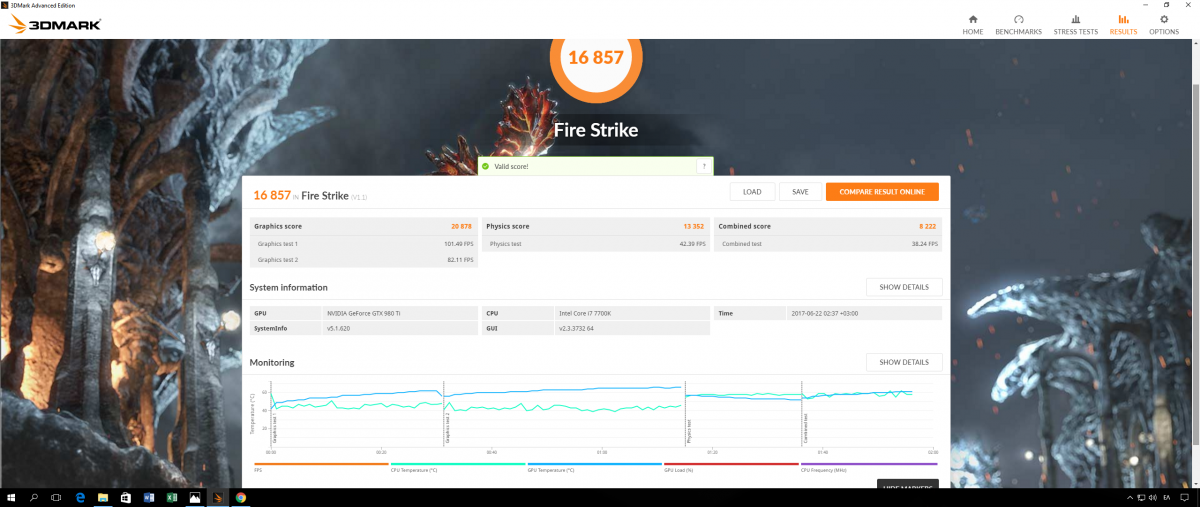Show details for Monitoring section

(x=904, y=362)
